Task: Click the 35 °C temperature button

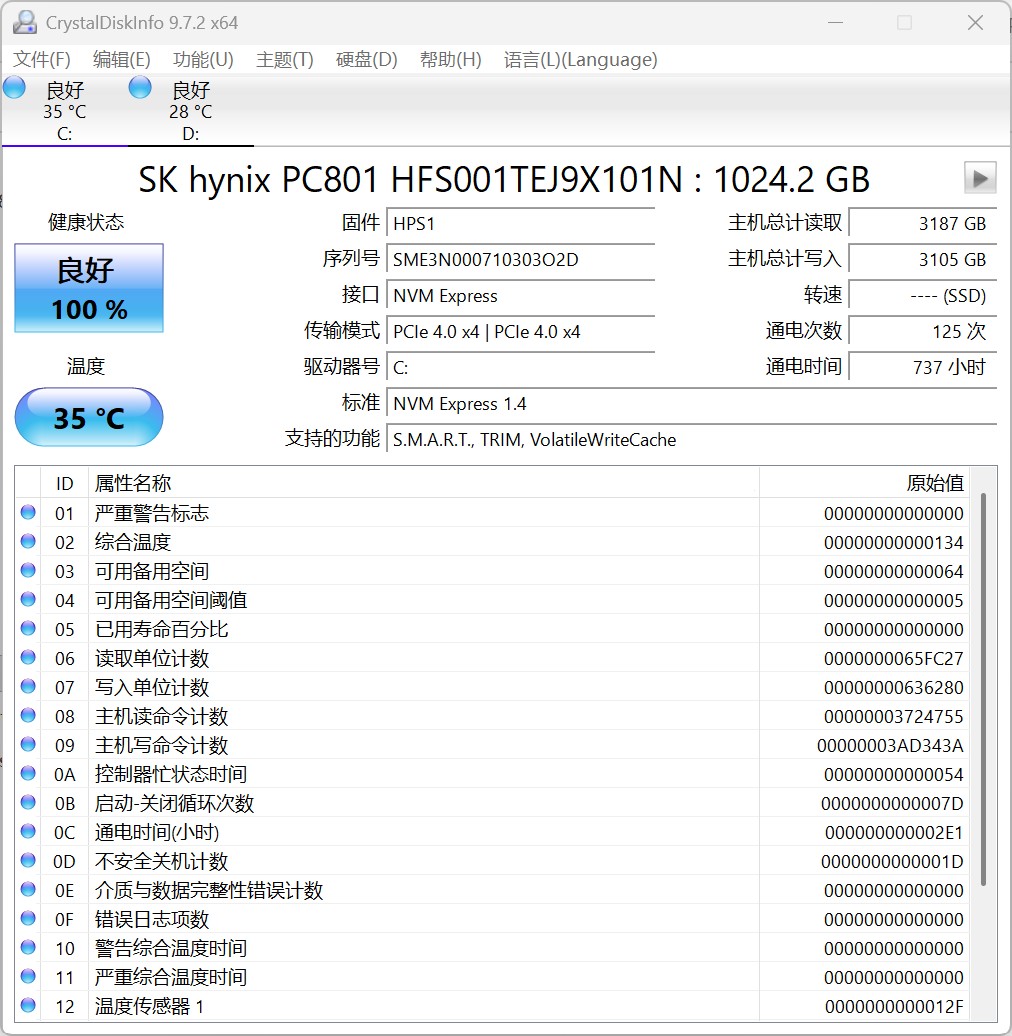Action: point(89,417)
